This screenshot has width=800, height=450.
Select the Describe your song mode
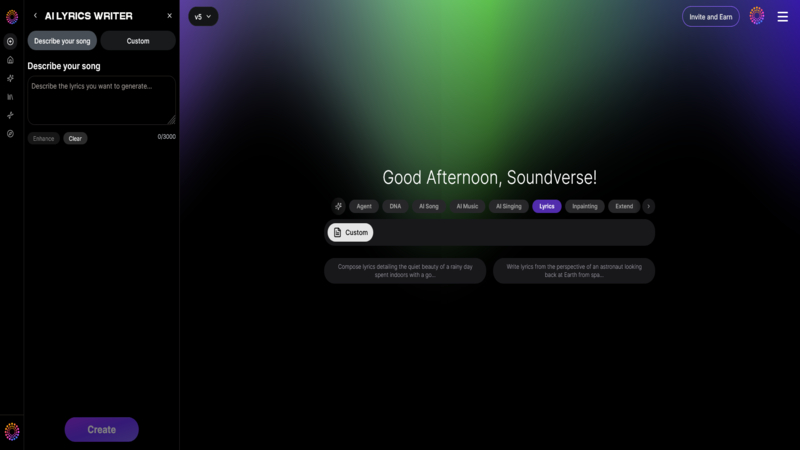[x=62, y=41]
